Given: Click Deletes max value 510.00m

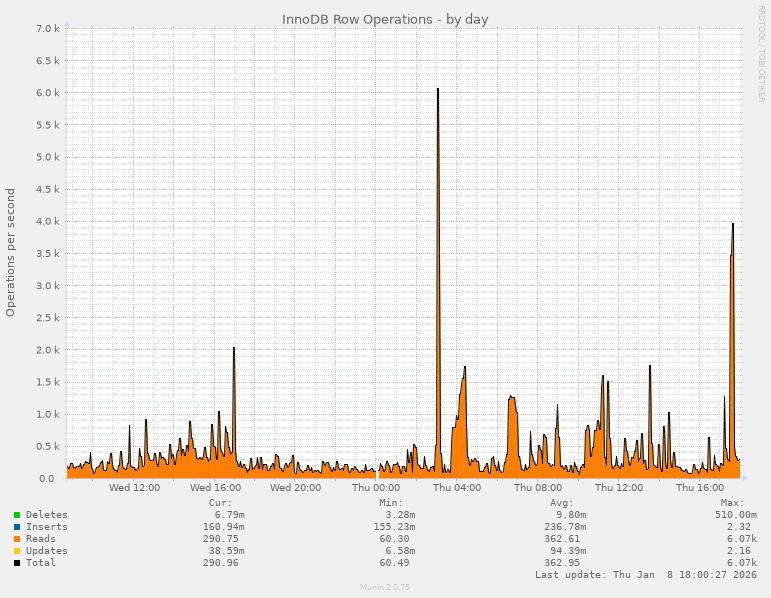Looking at the screenshot, I should tap(736, 515).
